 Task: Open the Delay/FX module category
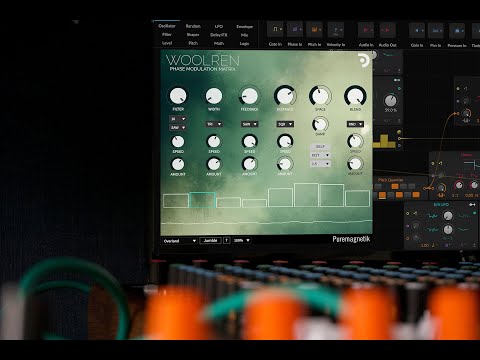coord(219,35)
